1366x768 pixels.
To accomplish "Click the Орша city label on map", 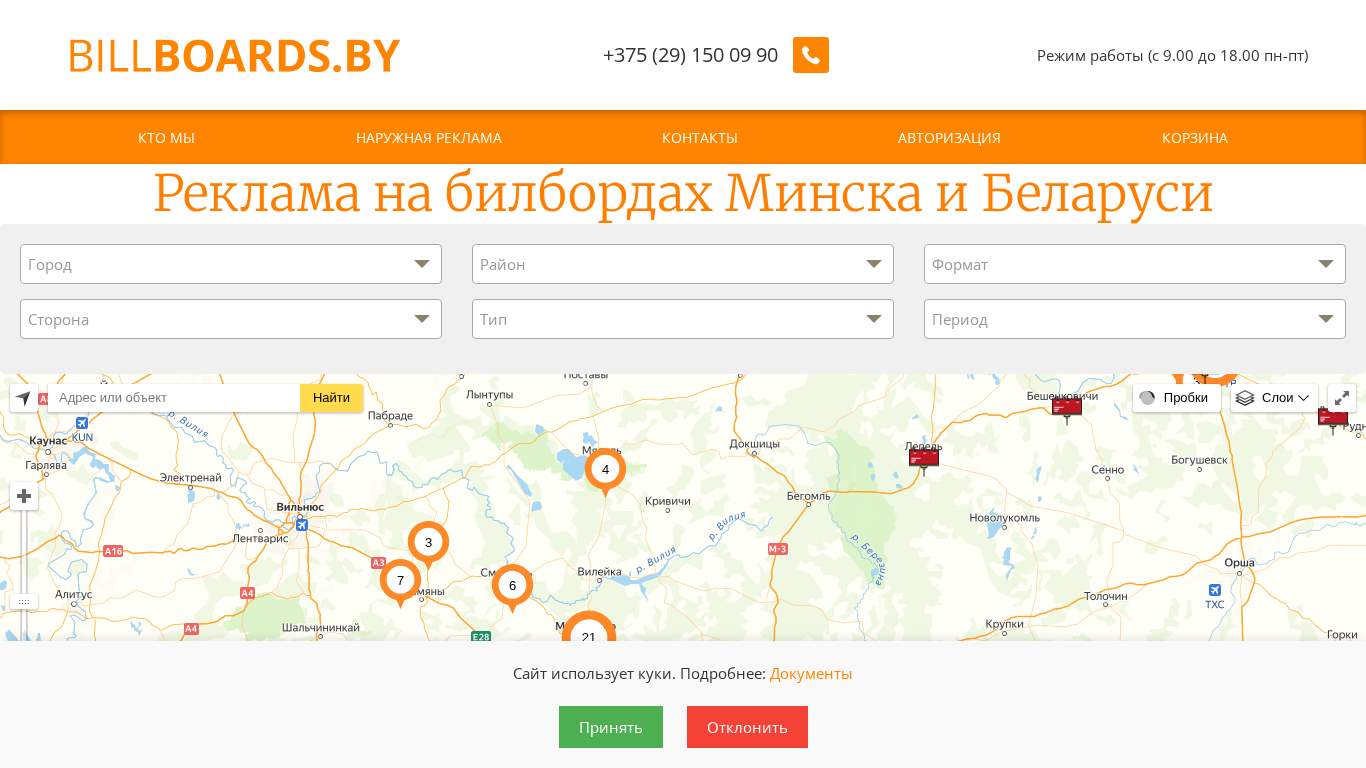I will (1239, 563).
